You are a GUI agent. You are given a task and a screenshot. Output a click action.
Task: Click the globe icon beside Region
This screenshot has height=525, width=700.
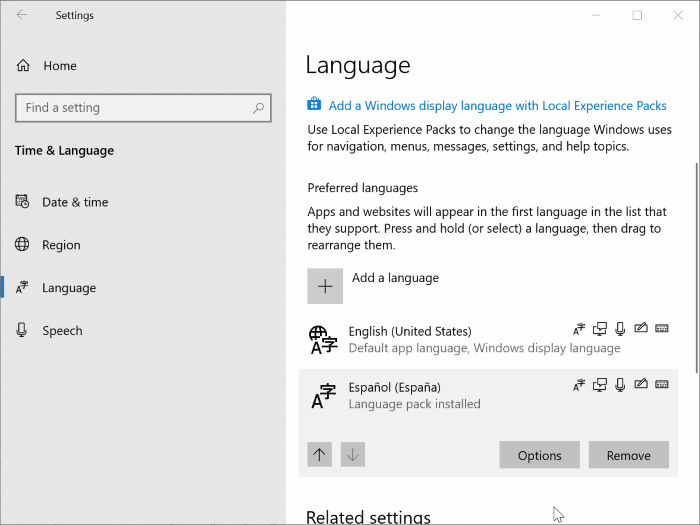point(22,244)
